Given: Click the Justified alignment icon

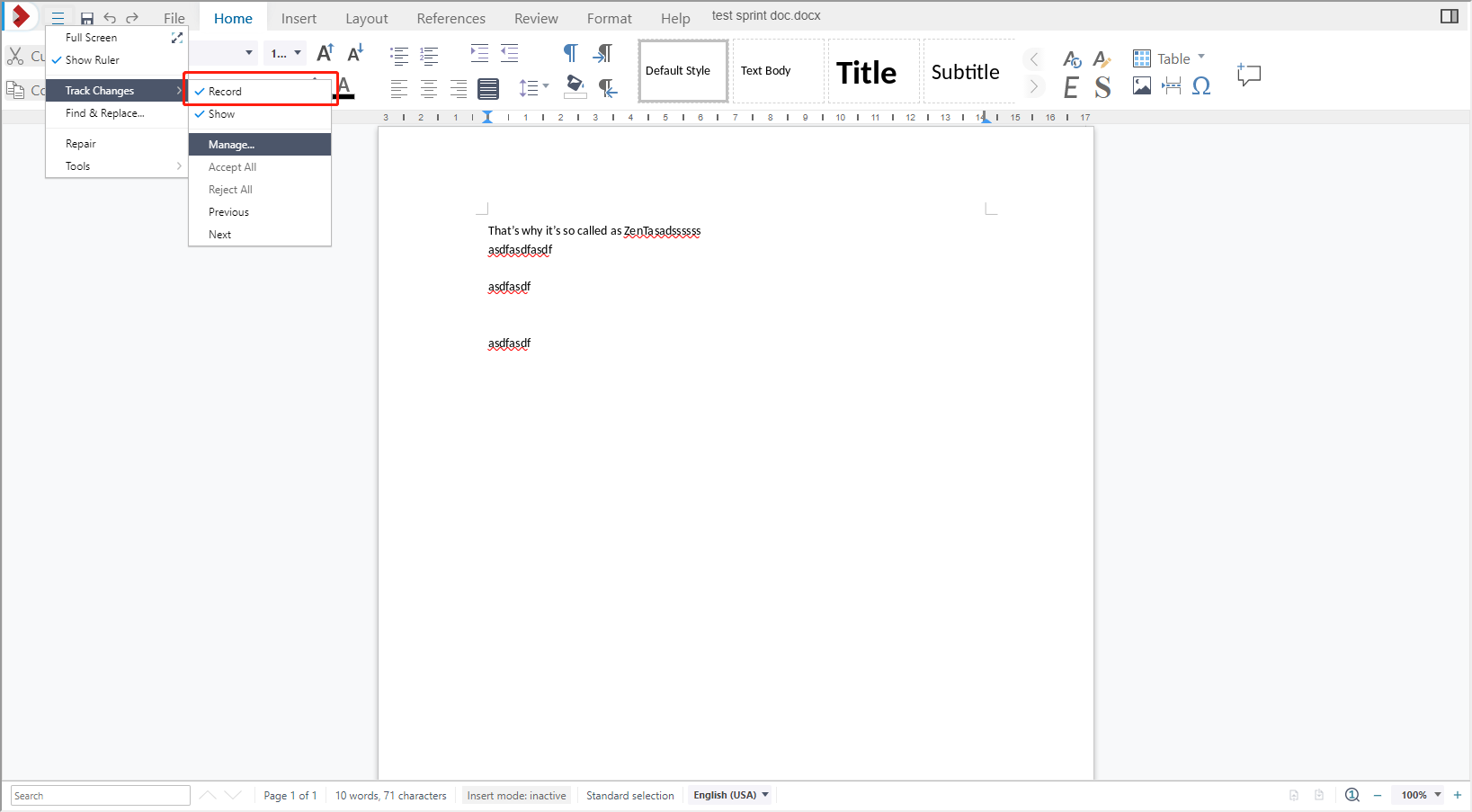Looking at the screenshot, I should 488,88.
